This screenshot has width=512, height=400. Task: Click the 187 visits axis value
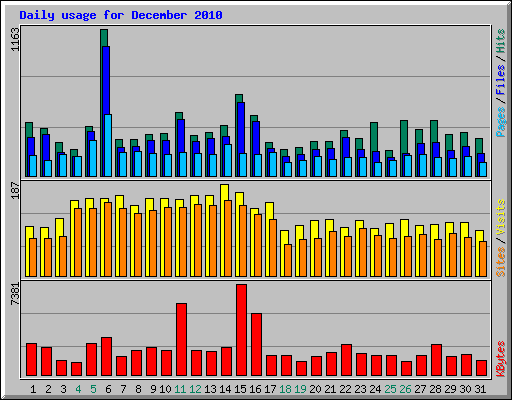click(15, 190)
